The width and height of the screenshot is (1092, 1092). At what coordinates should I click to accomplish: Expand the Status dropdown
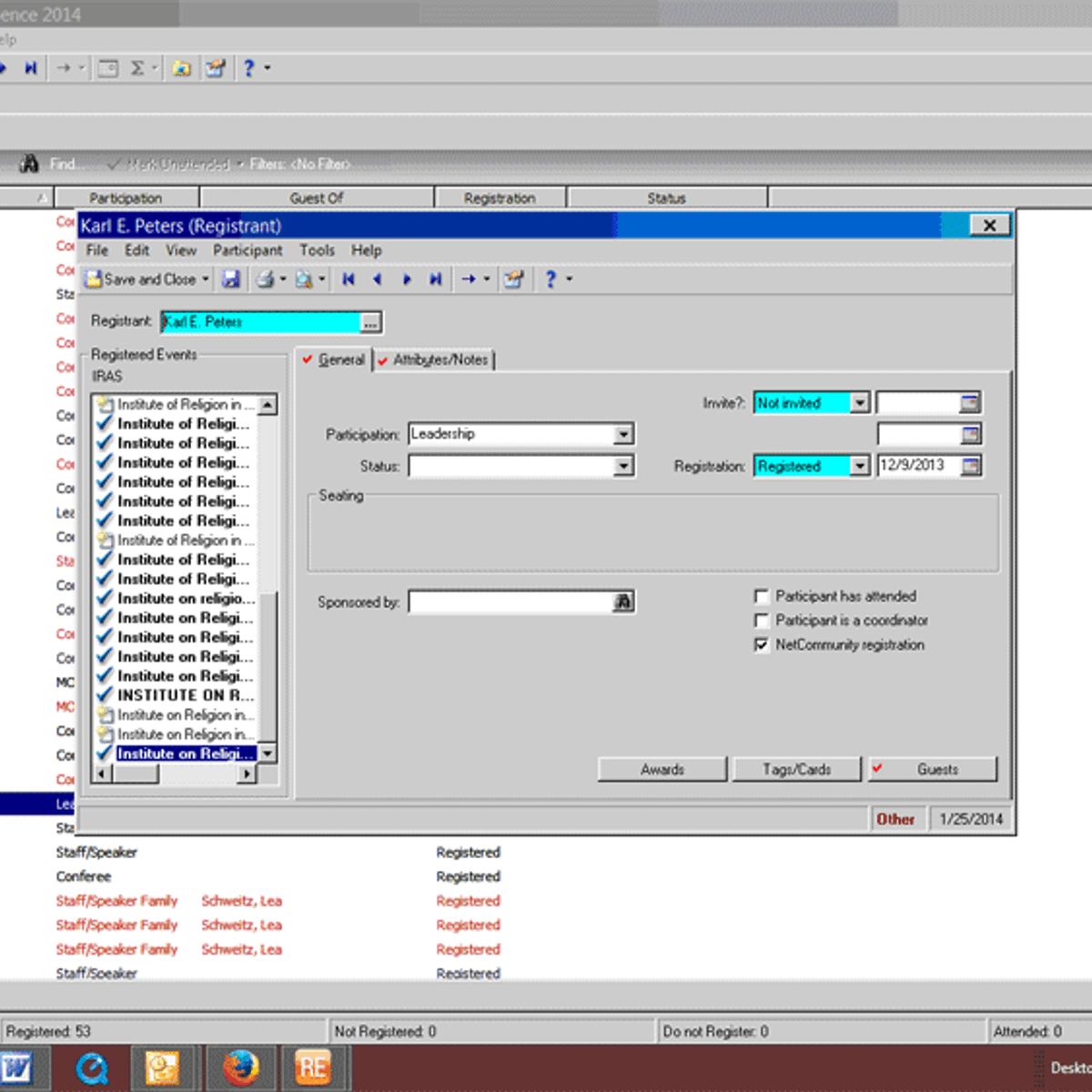tap(623, 467)
